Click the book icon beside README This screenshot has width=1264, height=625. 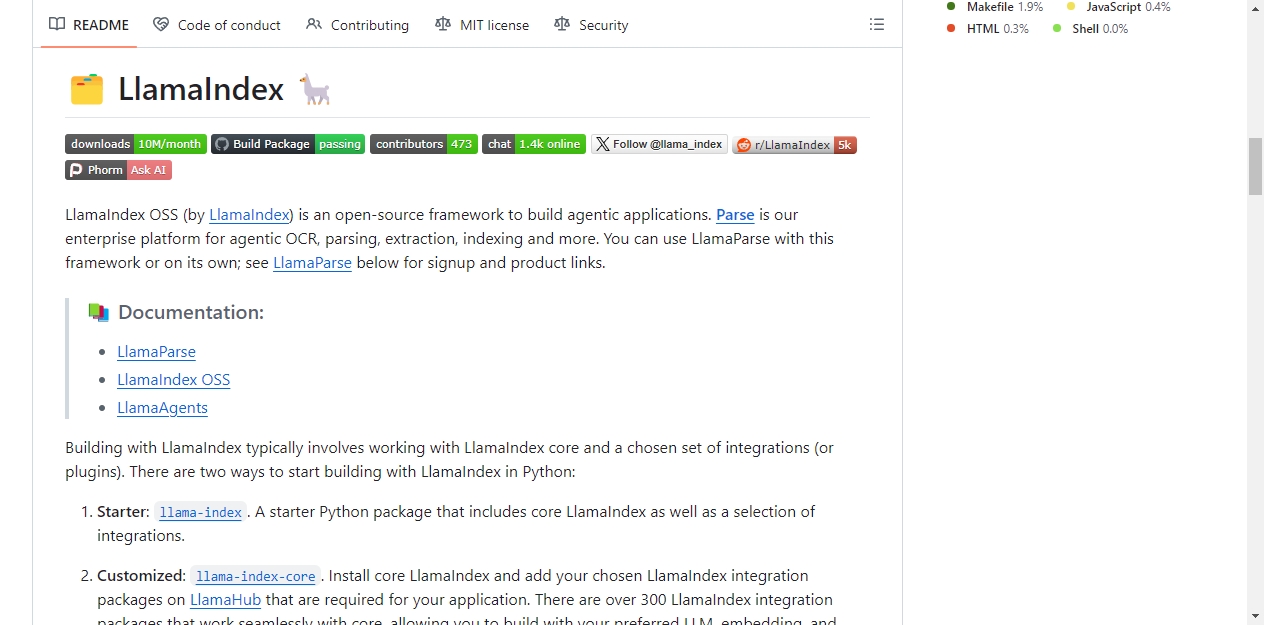tap(57, 25)
